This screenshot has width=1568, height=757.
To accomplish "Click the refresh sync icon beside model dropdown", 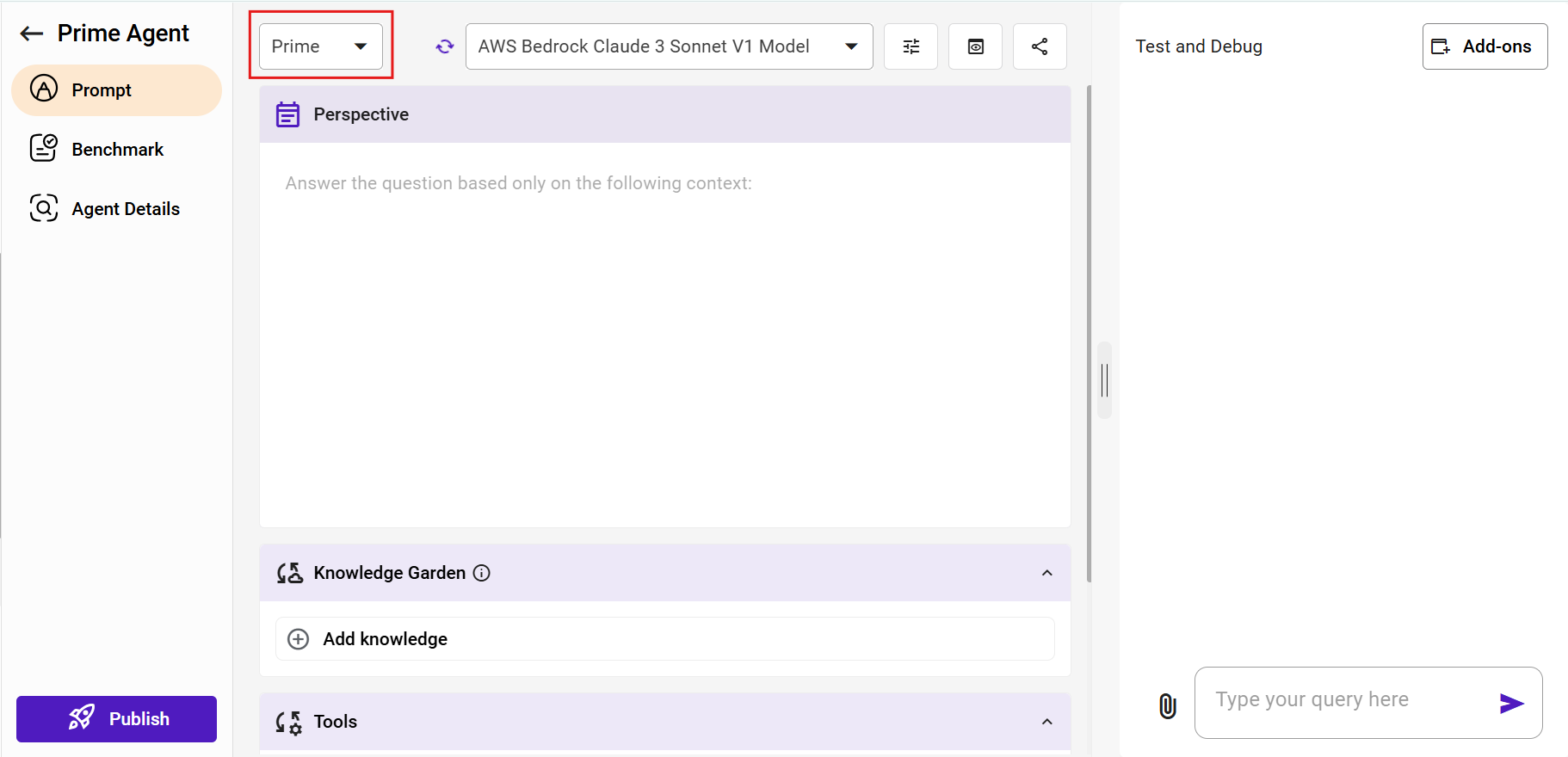I will [x=444, y=46].
